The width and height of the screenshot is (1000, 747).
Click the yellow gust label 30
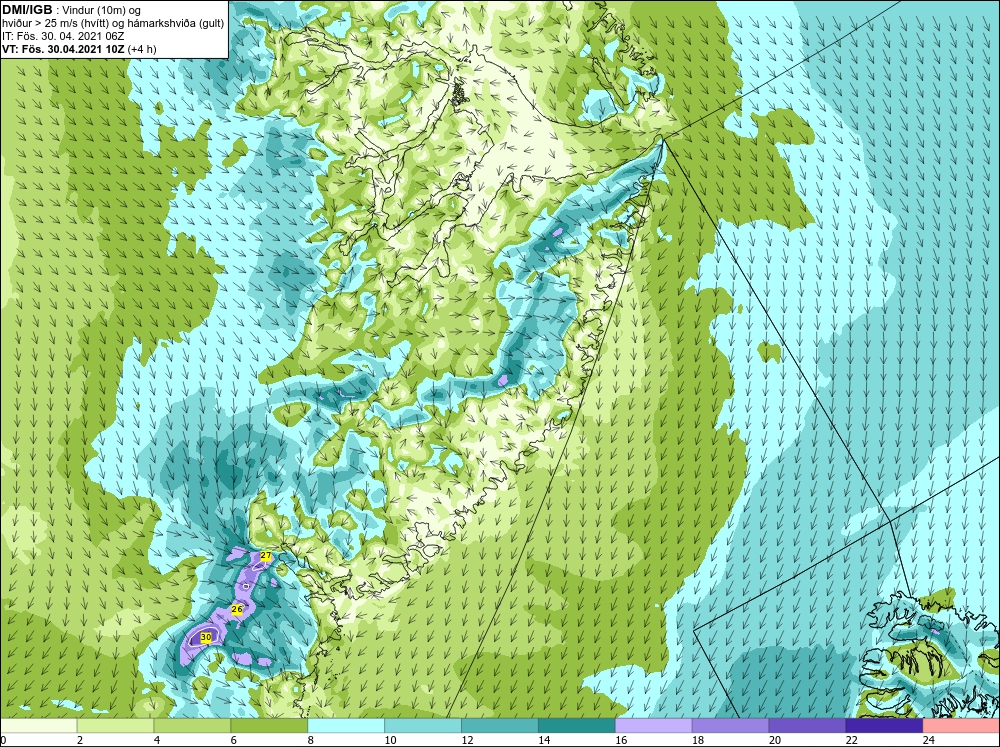coord(206,637)
